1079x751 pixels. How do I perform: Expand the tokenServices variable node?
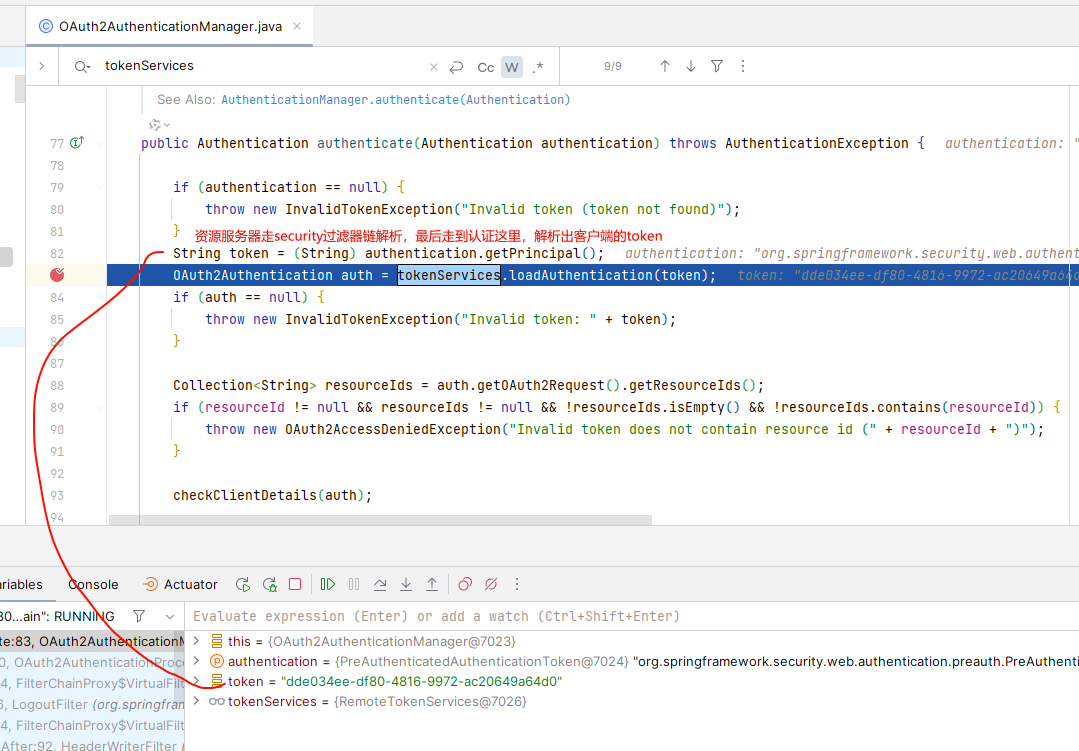(x=197, y=701)
